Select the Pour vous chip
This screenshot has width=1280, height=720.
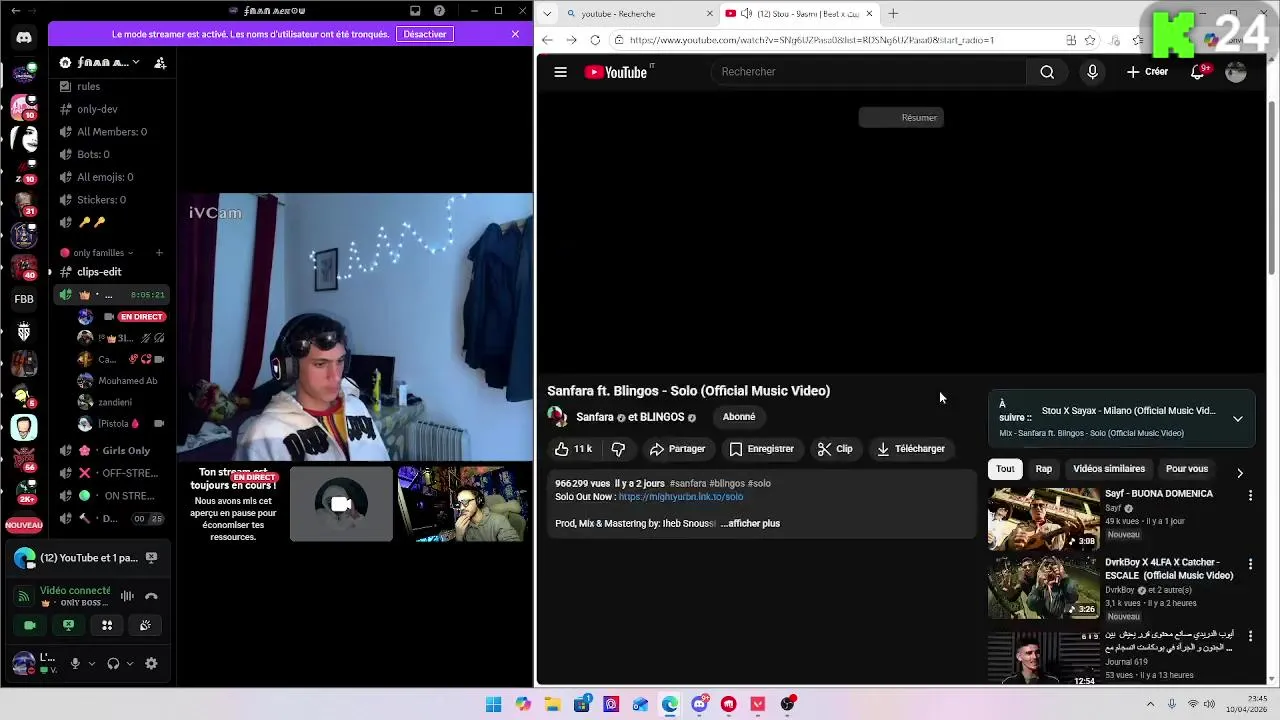tap(1187, 469)
